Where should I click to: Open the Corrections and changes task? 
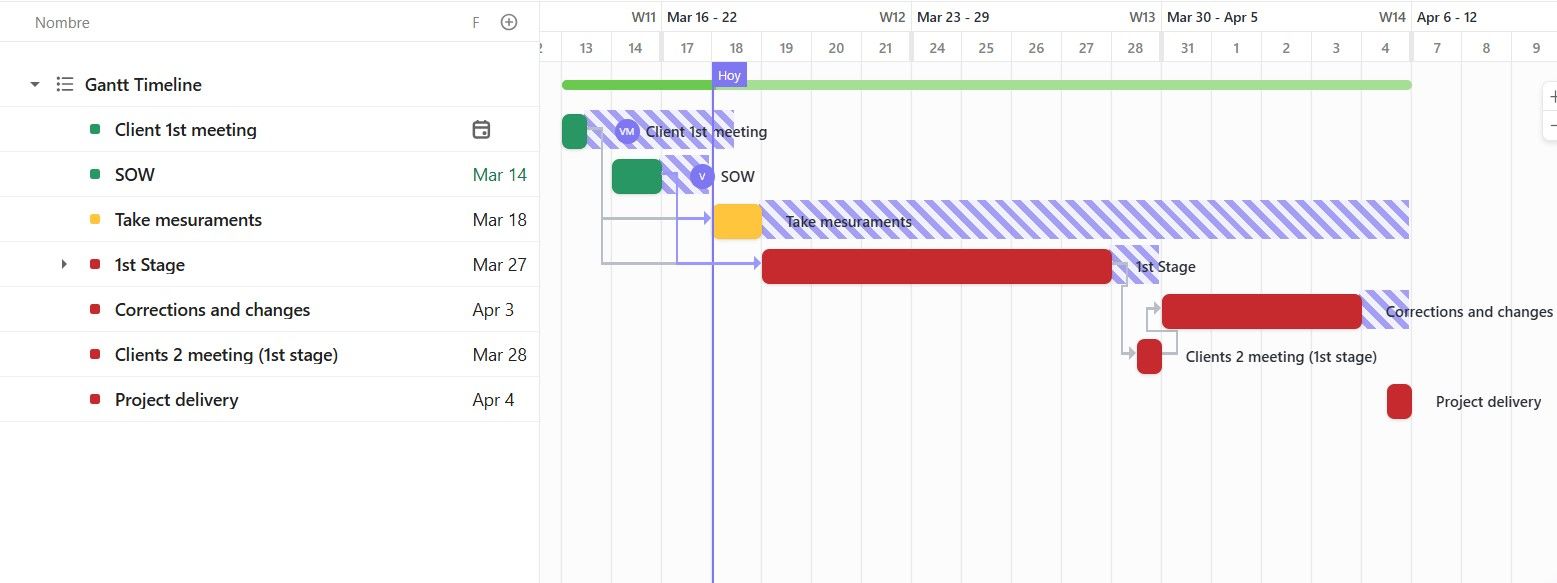(212, 310)
